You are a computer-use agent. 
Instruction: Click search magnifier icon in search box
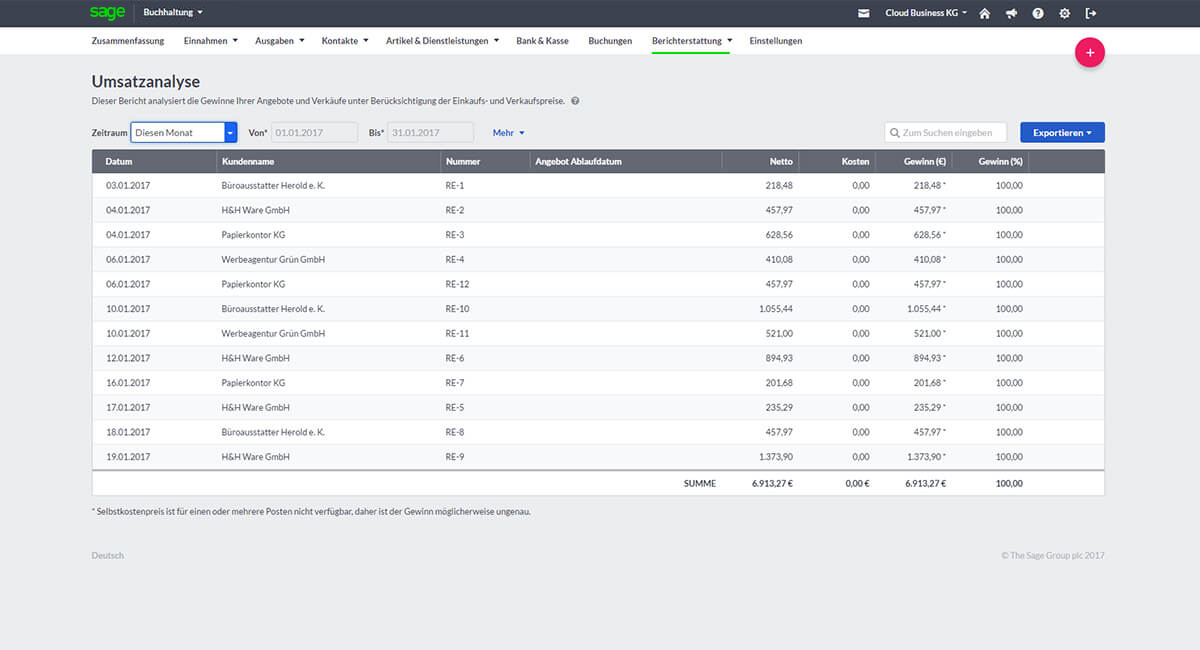click(895, 132)
